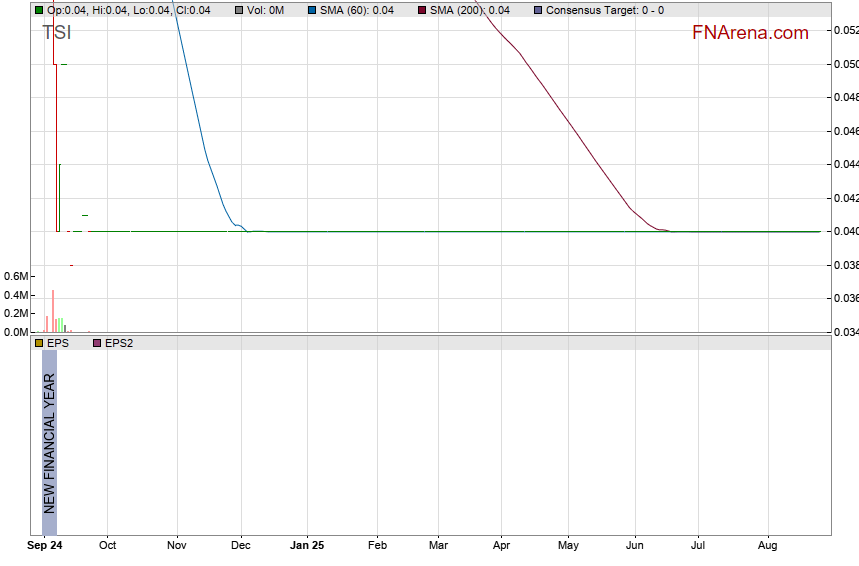The image size is (859, 566).
Task: Click the yellow EPS legend swatch
Action: click(39, 343)
